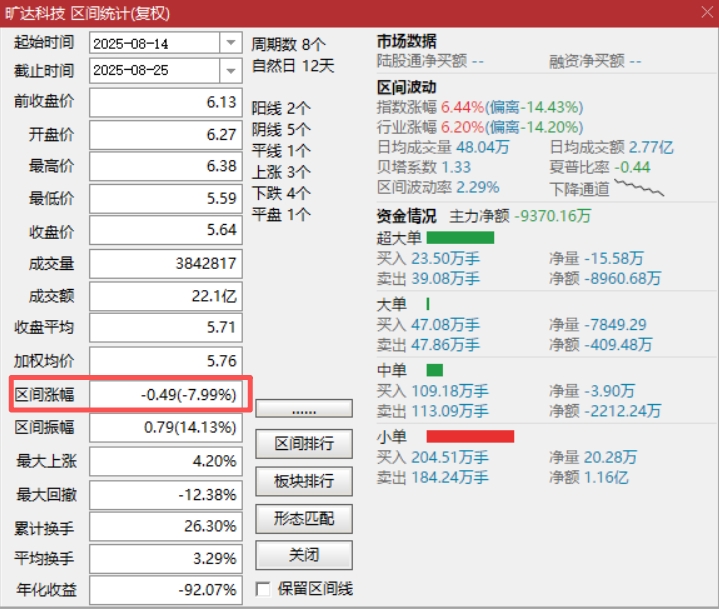Toggle the 保留区间线 checkbox

pos(263,589)
